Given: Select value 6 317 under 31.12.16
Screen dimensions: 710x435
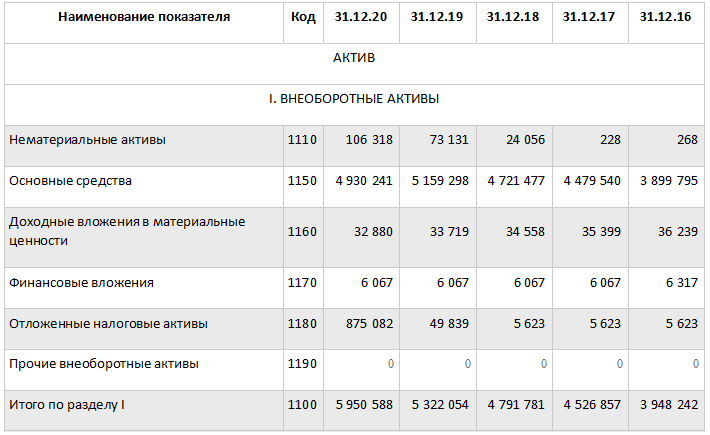Looking at the screenshot, I should point(681,283).
